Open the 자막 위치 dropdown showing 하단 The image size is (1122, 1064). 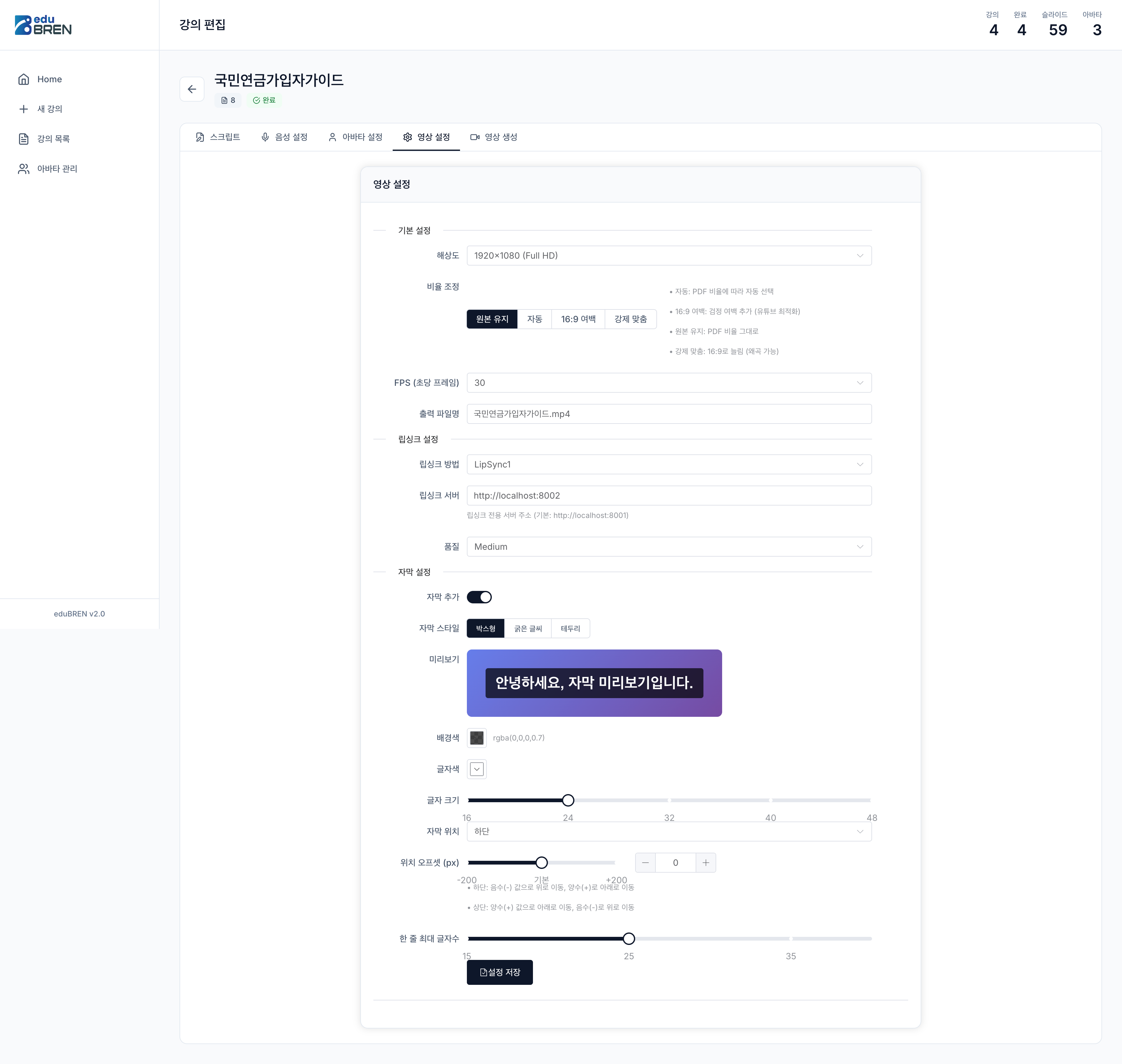(669, 832)
